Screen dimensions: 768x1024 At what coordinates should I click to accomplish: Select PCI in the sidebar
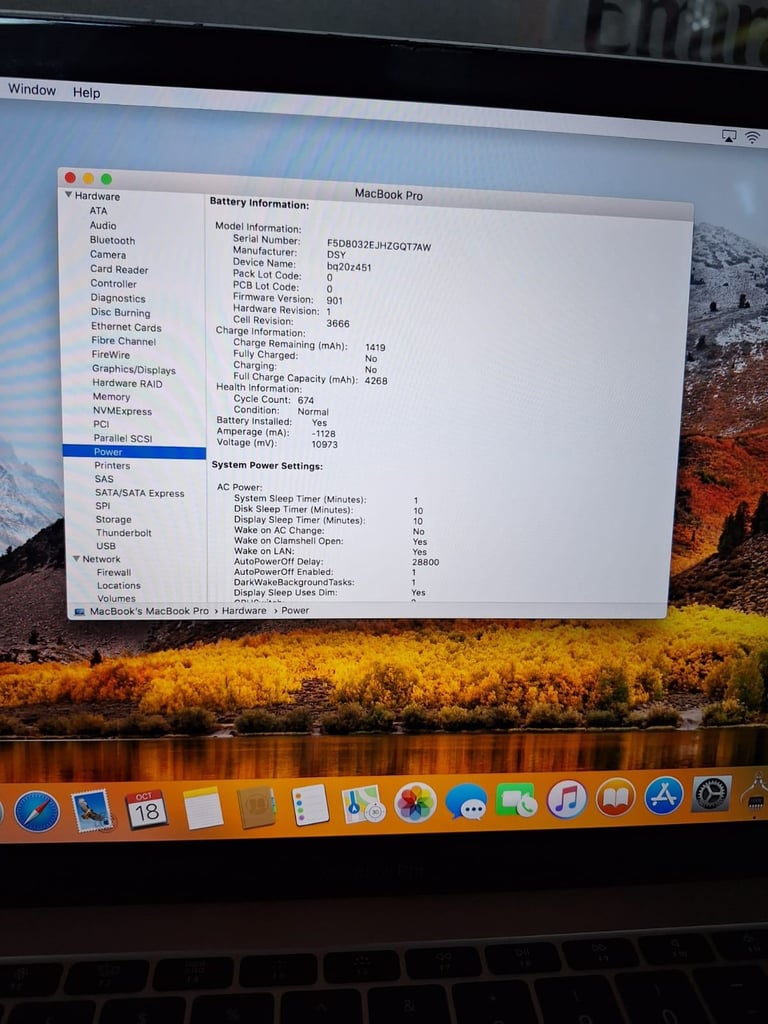point(101,424)
